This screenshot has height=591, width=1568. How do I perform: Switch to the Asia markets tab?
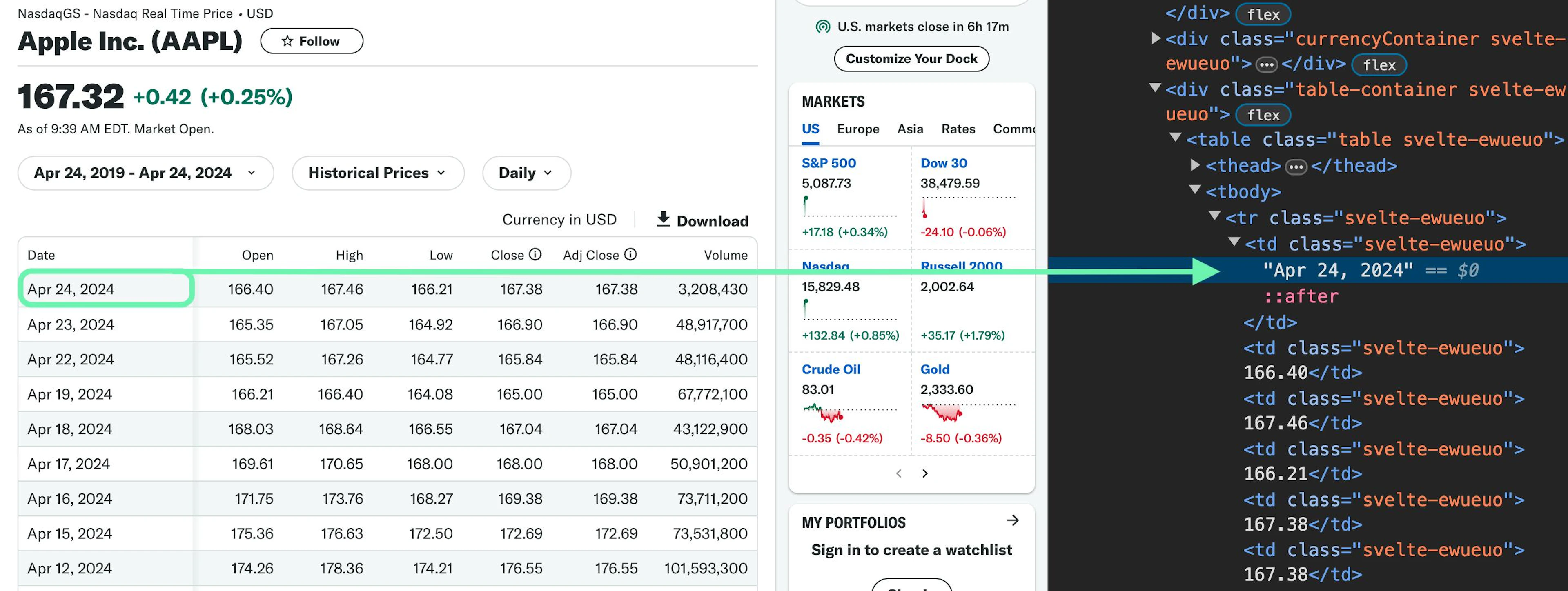tap(910, 129)
